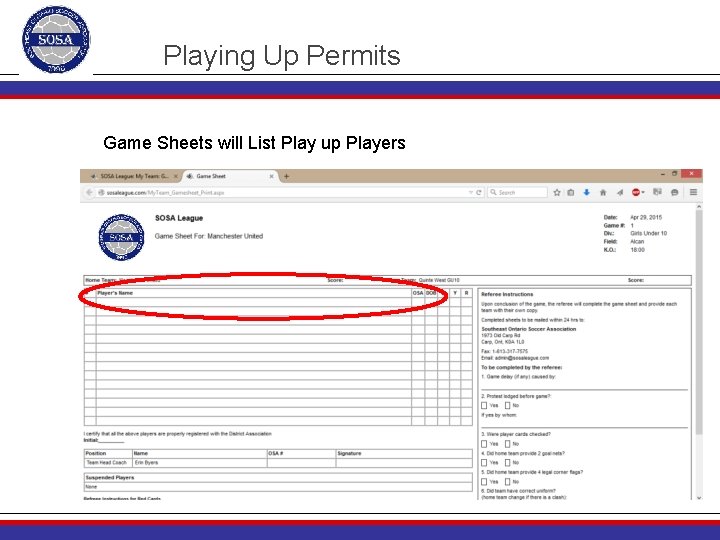720x540 pixels.
Task: Click the 'Signature' column header
Action: point(349,453)
